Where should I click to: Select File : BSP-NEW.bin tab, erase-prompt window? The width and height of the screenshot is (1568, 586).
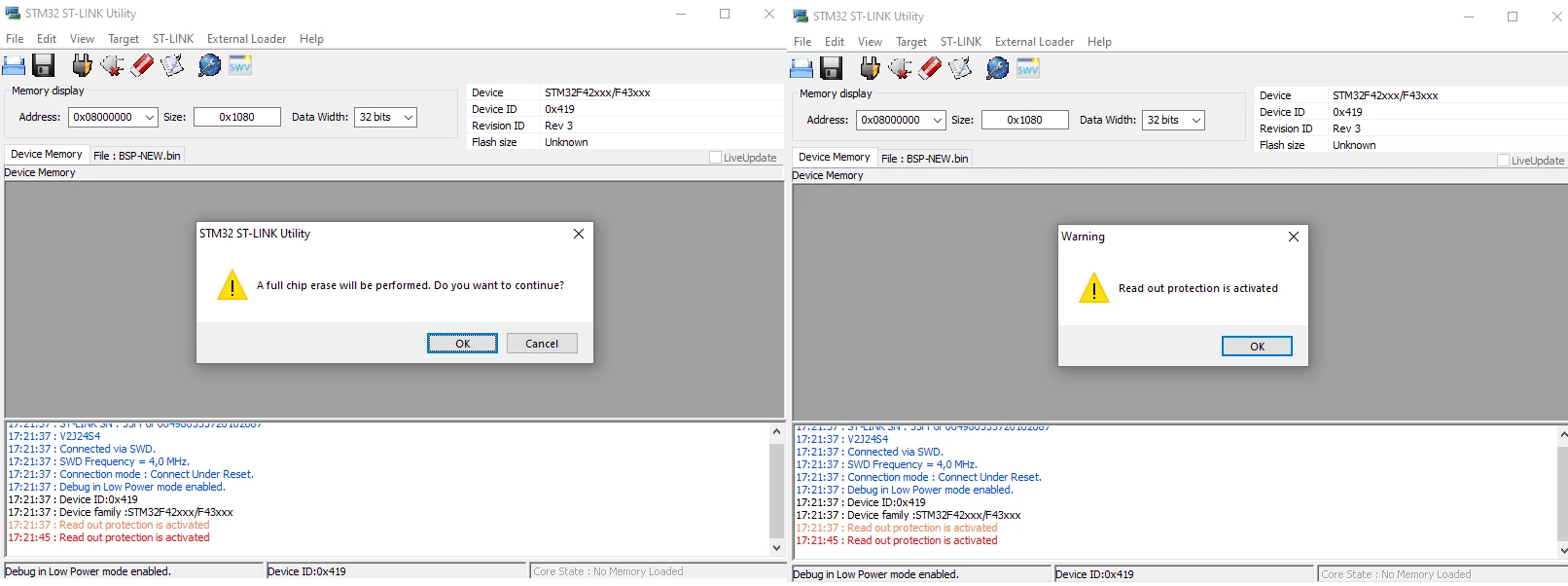tap(137, 156)
